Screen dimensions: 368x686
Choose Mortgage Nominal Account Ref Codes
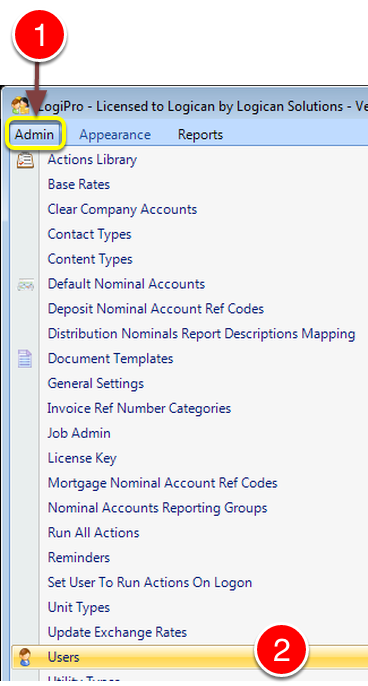pyautogui.click(x=162, y=483)
